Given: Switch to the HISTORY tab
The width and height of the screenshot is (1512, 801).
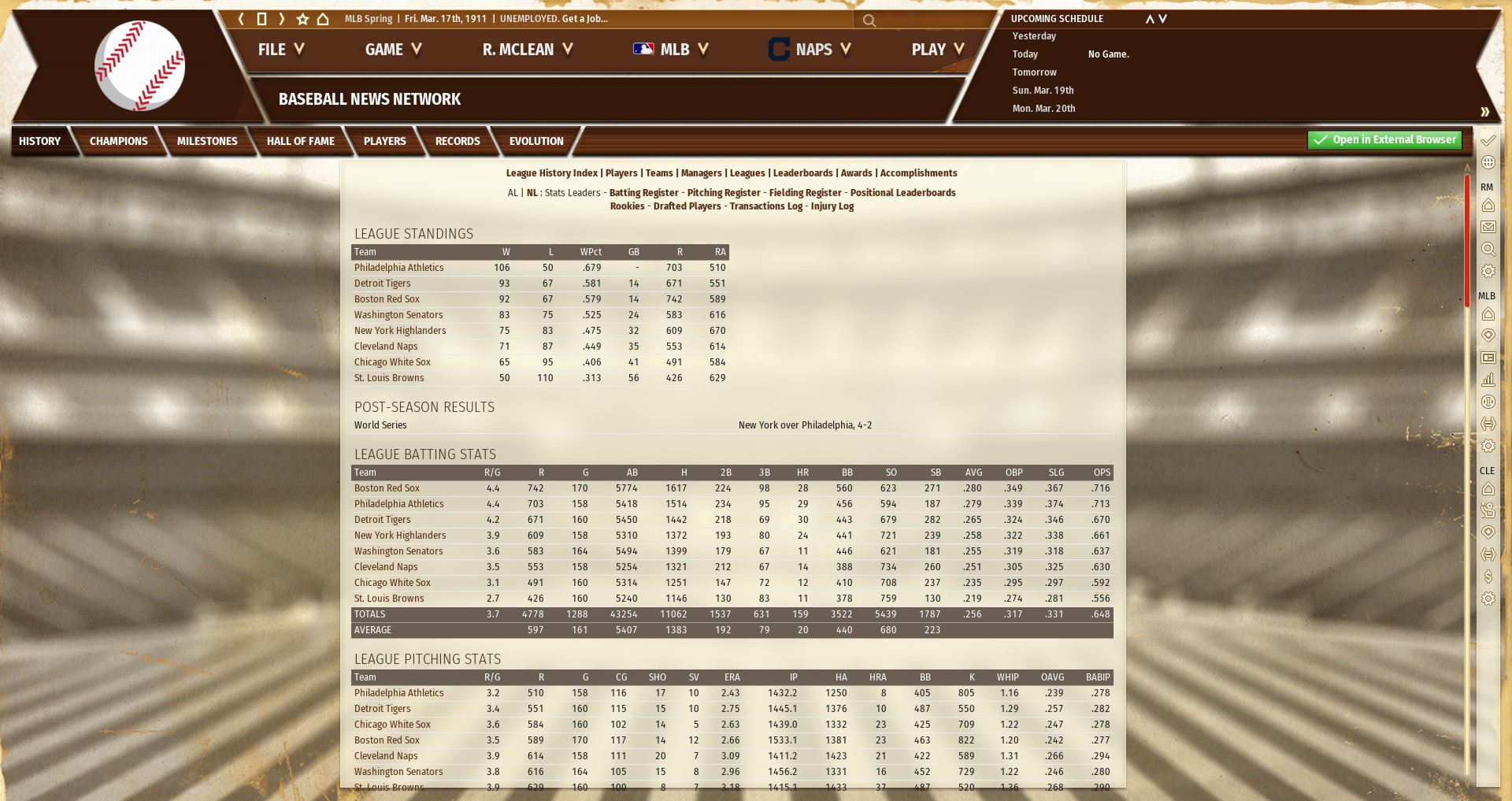Looking at the screenshot, I should [x=39, y=141].
